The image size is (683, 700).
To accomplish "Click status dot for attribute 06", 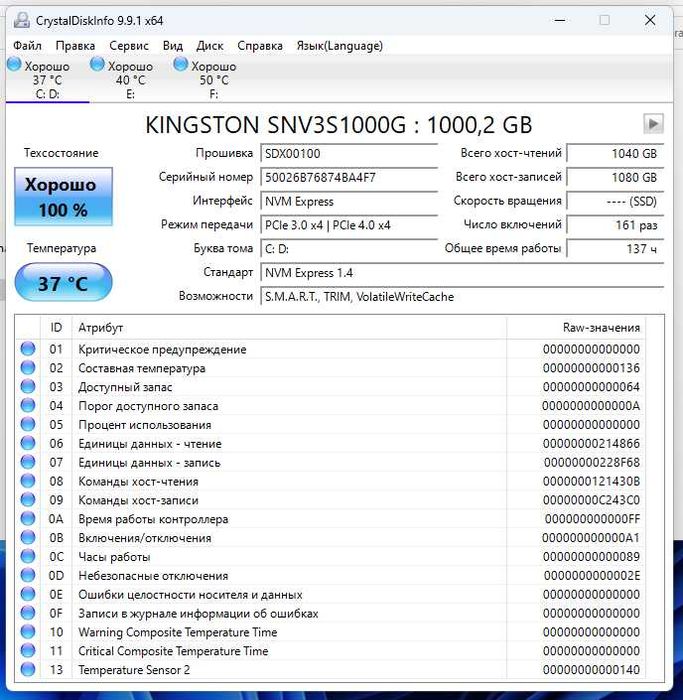I will (28, 443).
